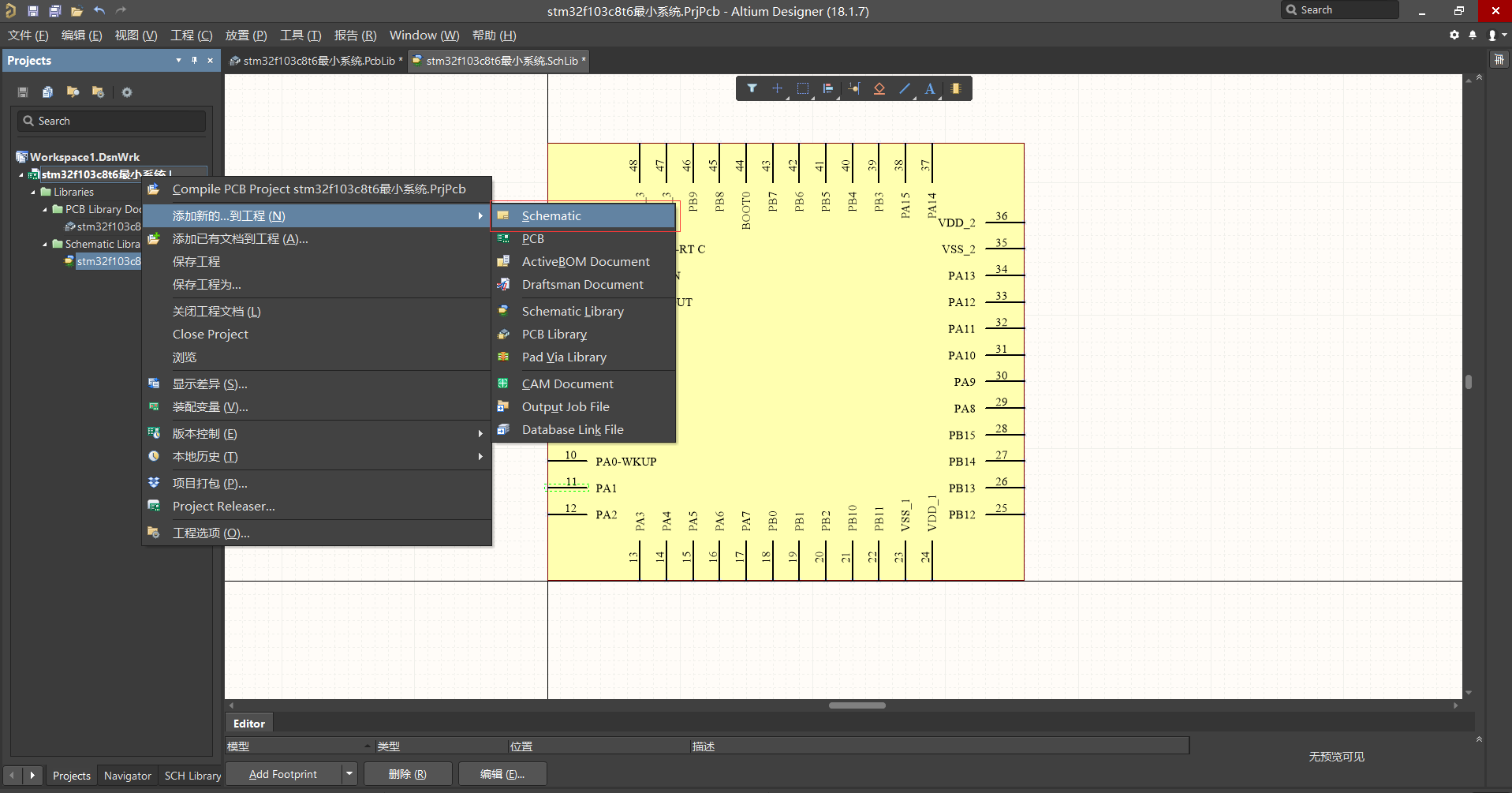Image resolution: width=1512 pixels, height=793 pixels.
Task: Select Schematic Library in the submenu
Action: coord(584,311)
